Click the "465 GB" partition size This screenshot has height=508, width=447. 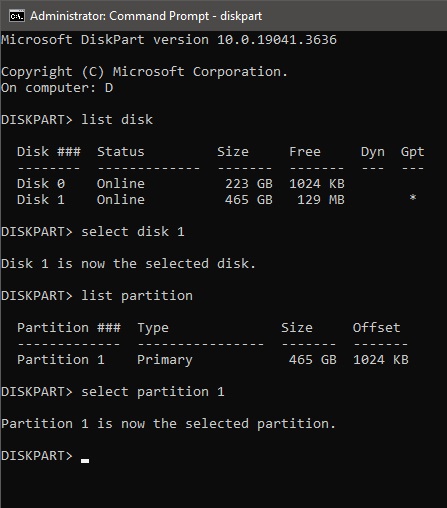(313, 360)
